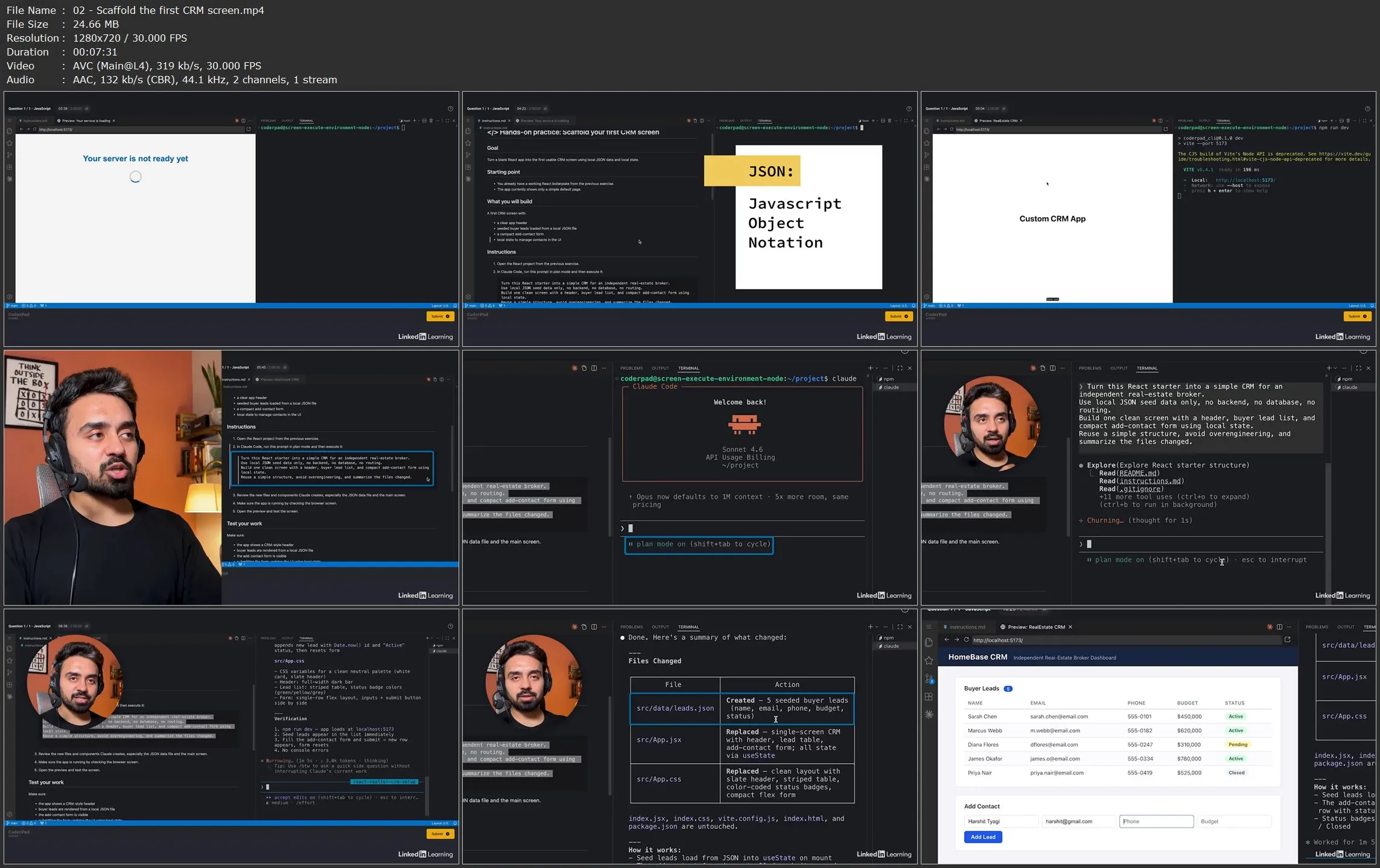Select npm terminal in Welcome back frame
The image size is (1380, 868).
[886, 379]
